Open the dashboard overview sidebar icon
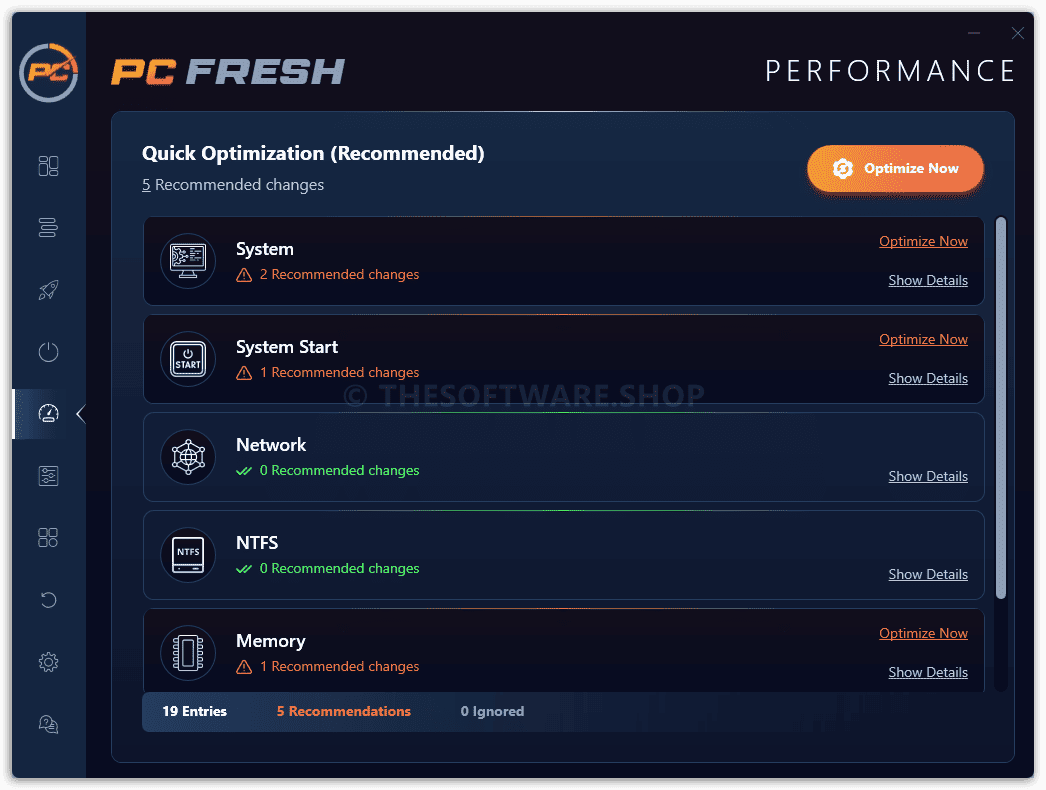The image size is (1046, 790). pyautogui.click(x=48, y=165)
